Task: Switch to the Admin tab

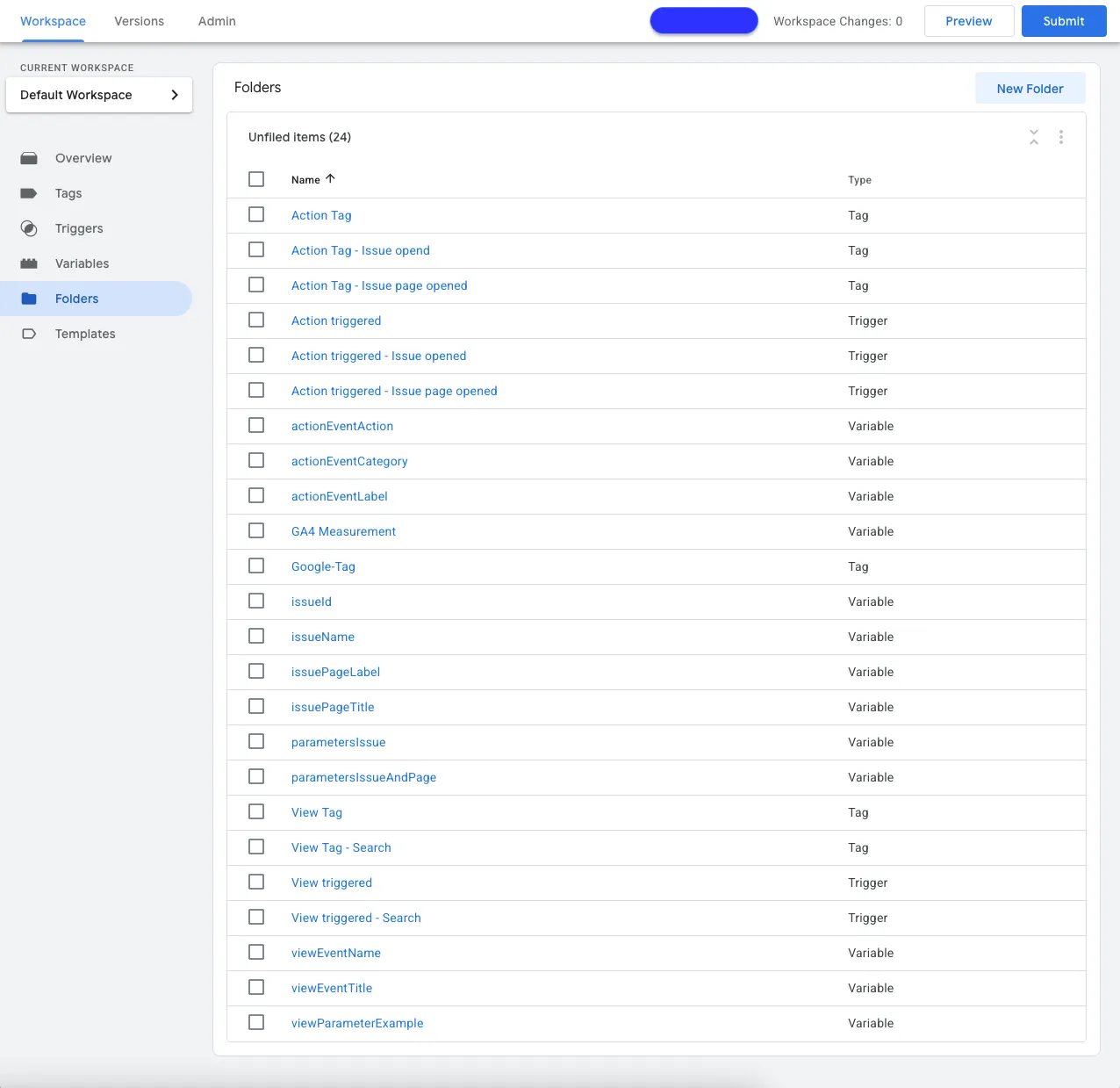Action: (217, 21)
